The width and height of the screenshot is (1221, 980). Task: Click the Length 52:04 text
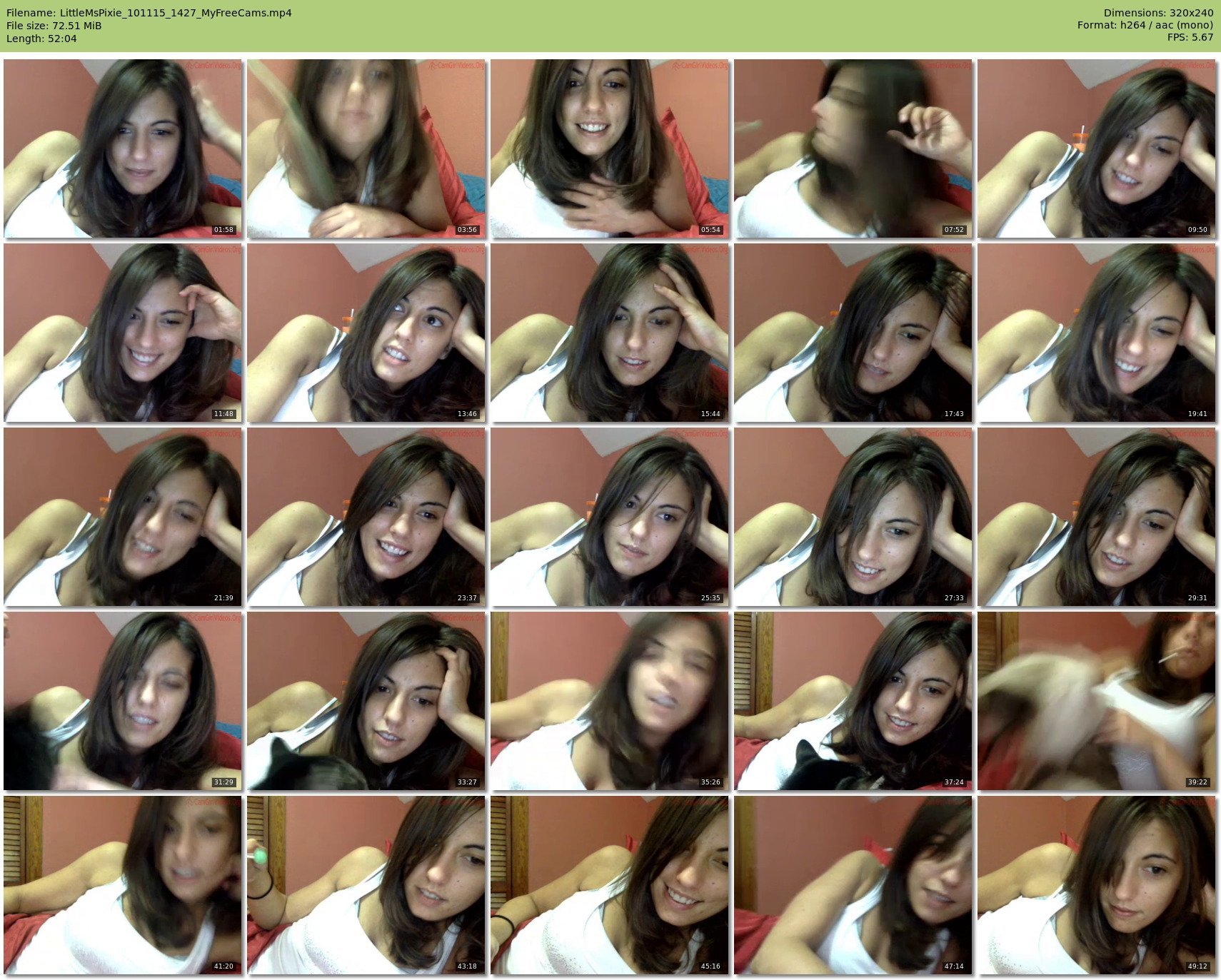point(41,39)
